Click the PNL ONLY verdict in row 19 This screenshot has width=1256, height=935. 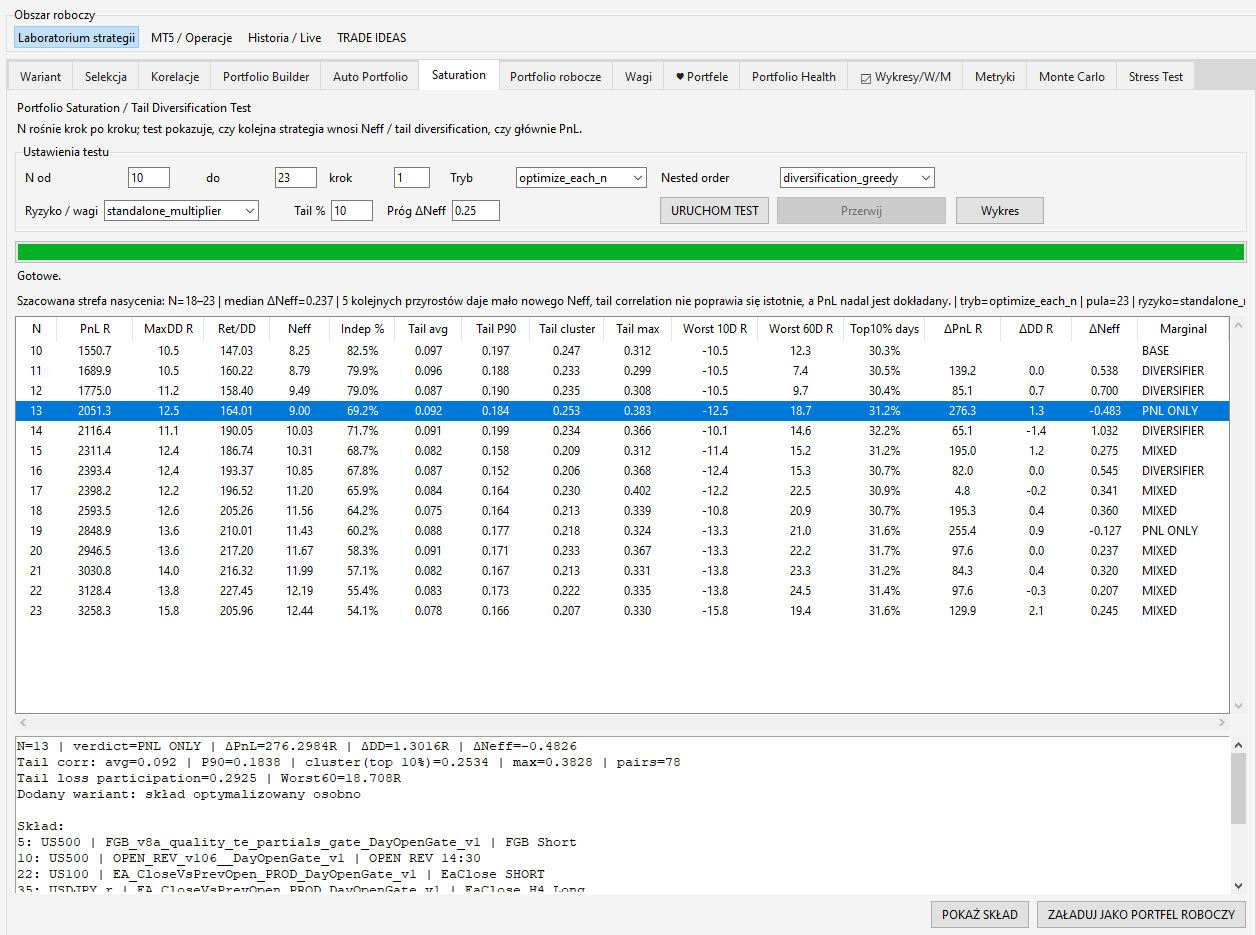pos(1170,531)
